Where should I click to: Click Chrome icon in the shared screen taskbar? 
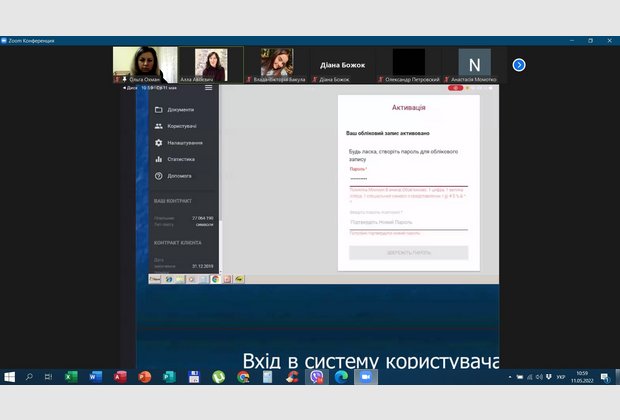(x=215, y=279)
